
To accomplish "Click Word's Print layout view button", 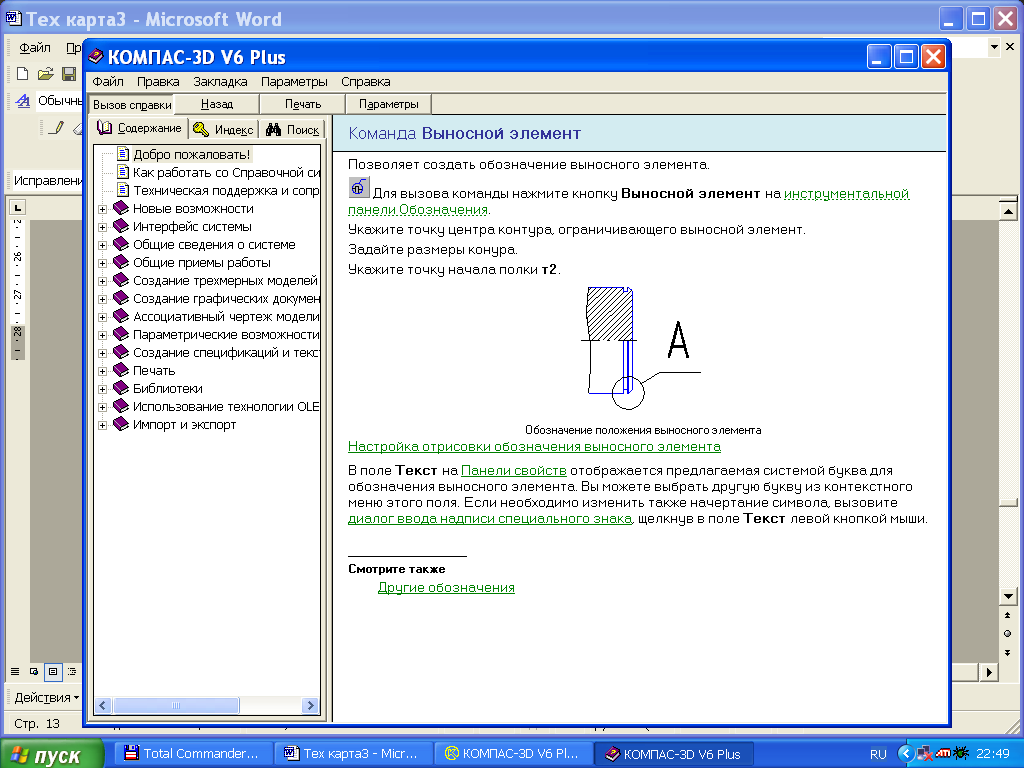I will click(x=53, y=671).
